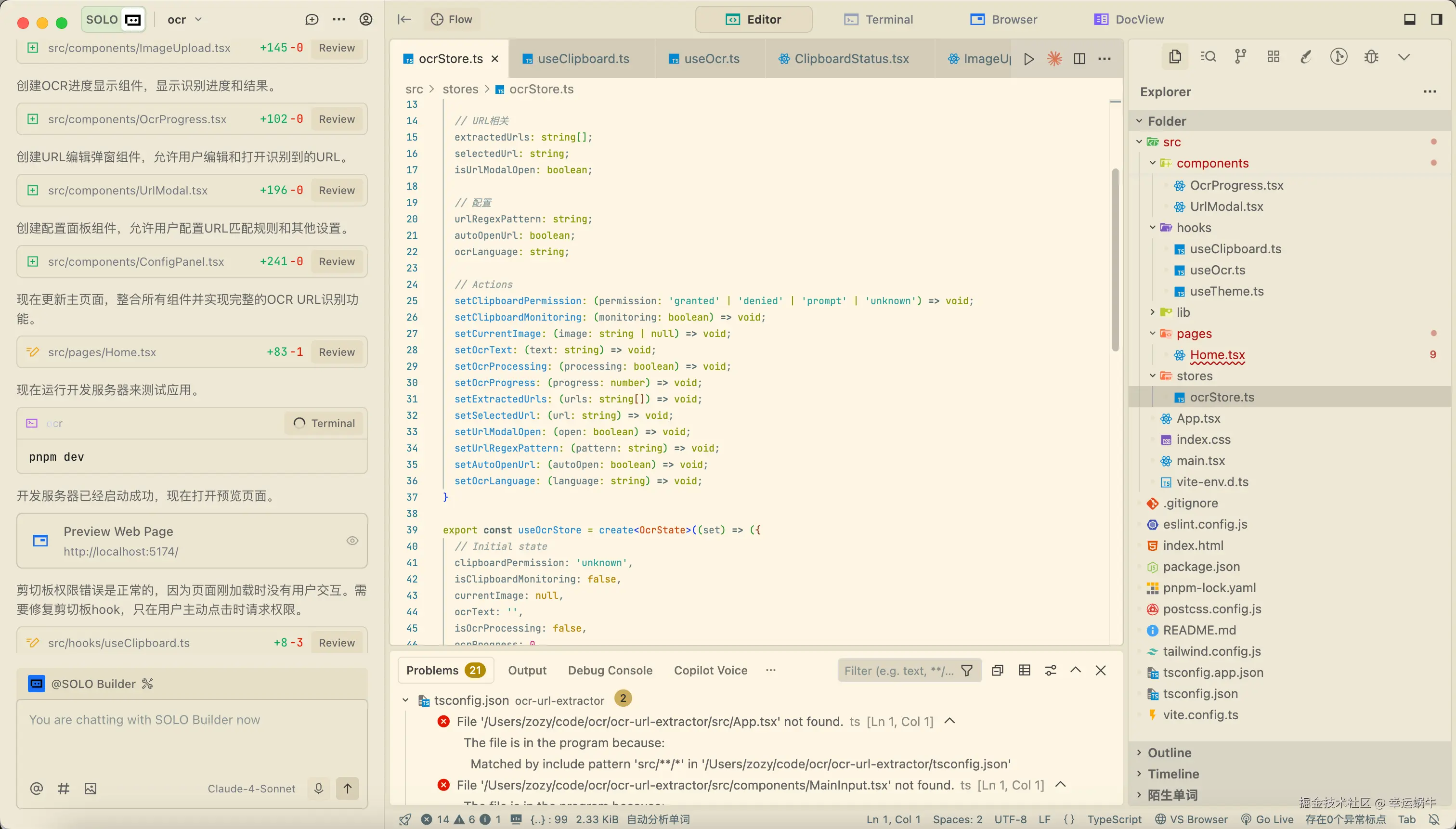The width and height of the screenshot is (1456, 829).
Task: Click the run play icon in editor
Action: (x=1028, y=59)
